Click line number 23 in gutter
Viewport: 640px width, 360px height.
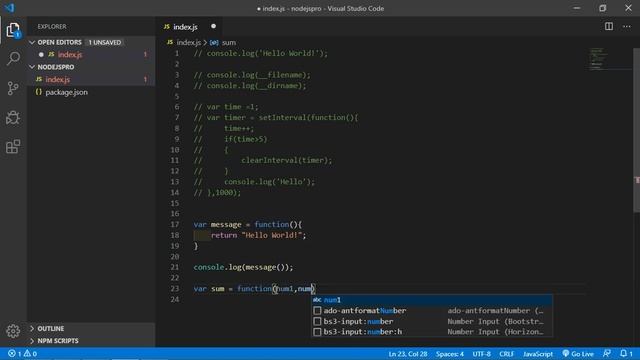tap(175, 289)
